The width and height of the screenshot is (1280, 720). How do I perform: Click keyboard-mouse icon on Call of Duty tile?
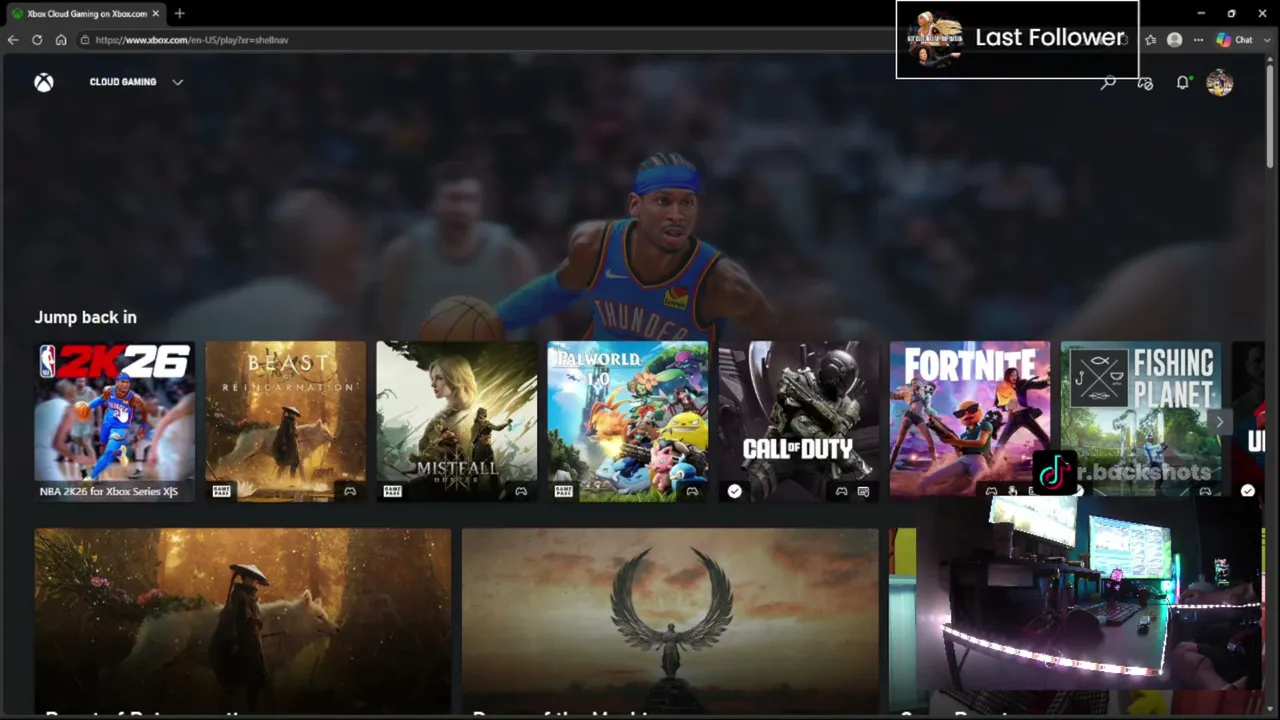[x=863, y=491]
